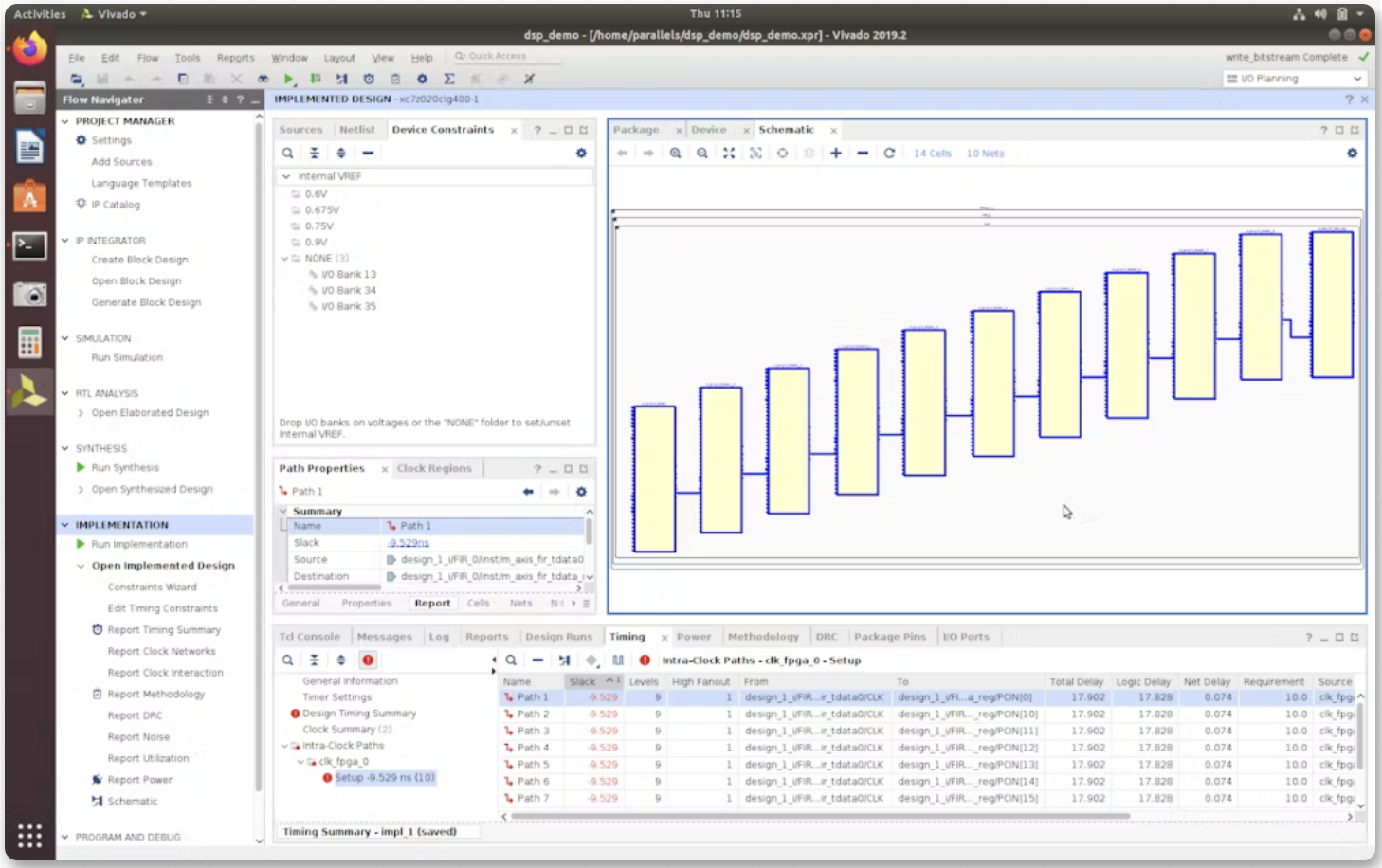The image size is (1382, 868).
Task: Click Vivado menu in Ubuntu top bar
Action: [x=114, y=14]
